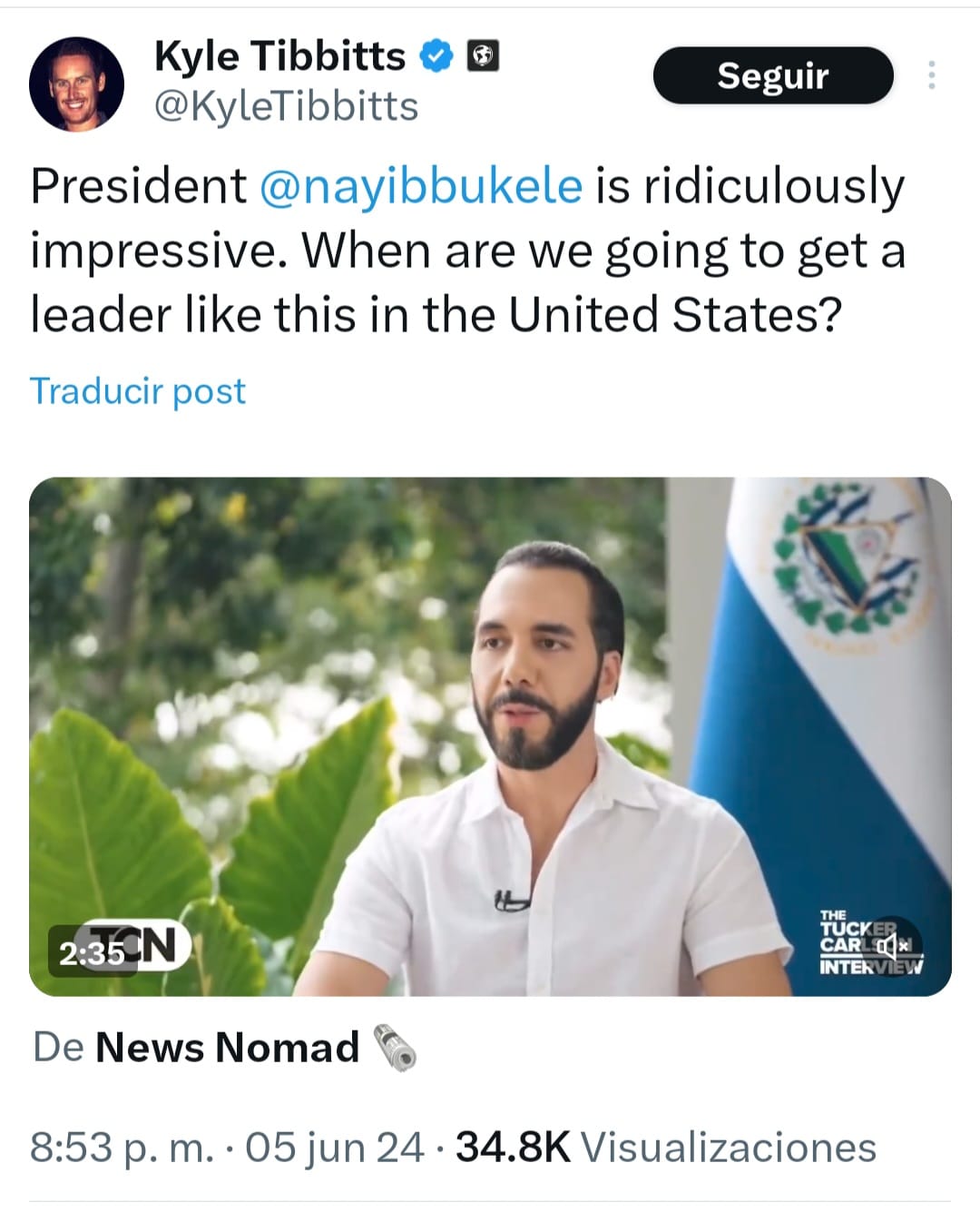Screen dimensions: 980x1212
Task: Open the Kyle Tibbitts display name
Action: tap(279, 56)
